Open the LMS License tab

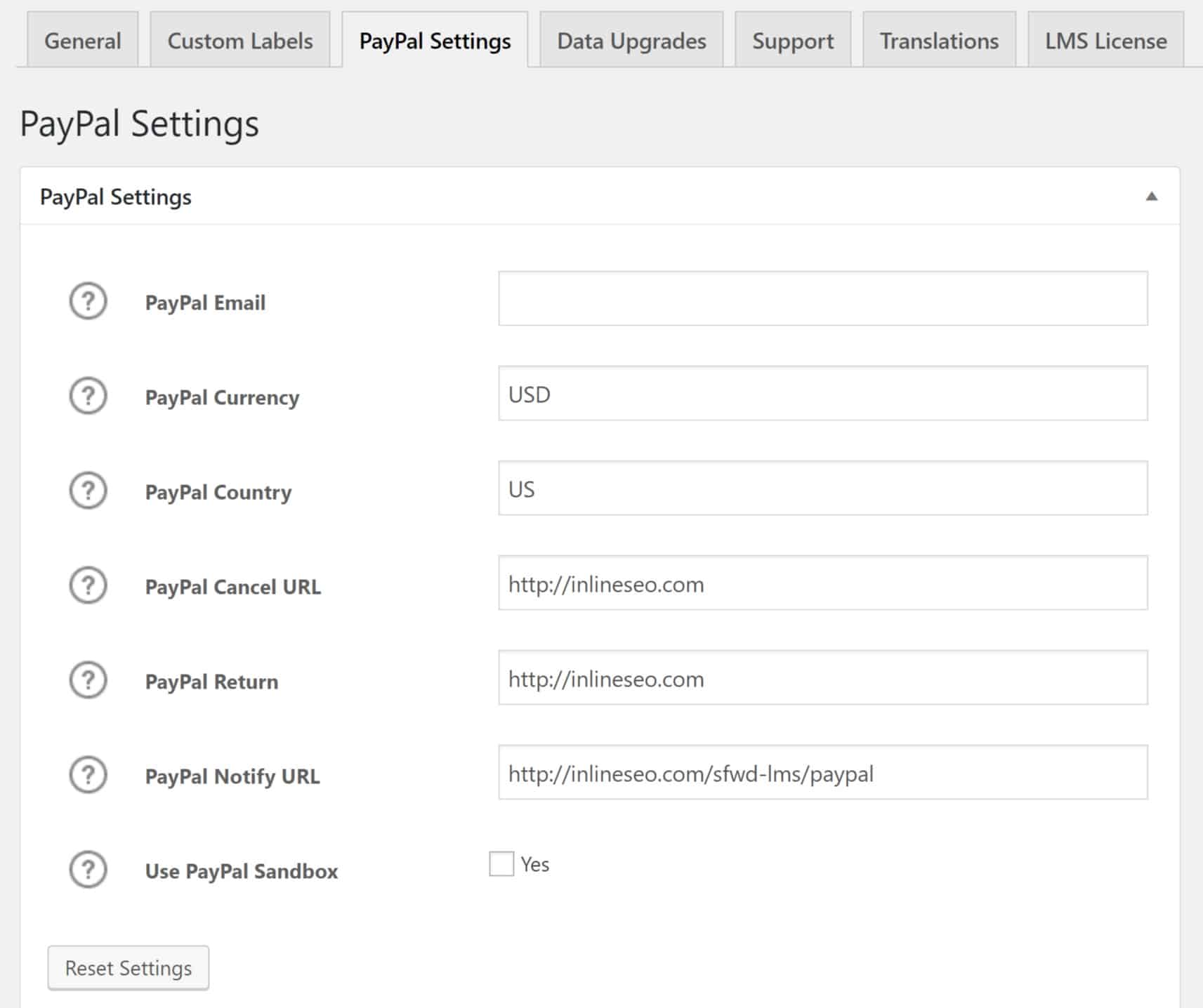pyautogui.click(x=1106, y=41)
